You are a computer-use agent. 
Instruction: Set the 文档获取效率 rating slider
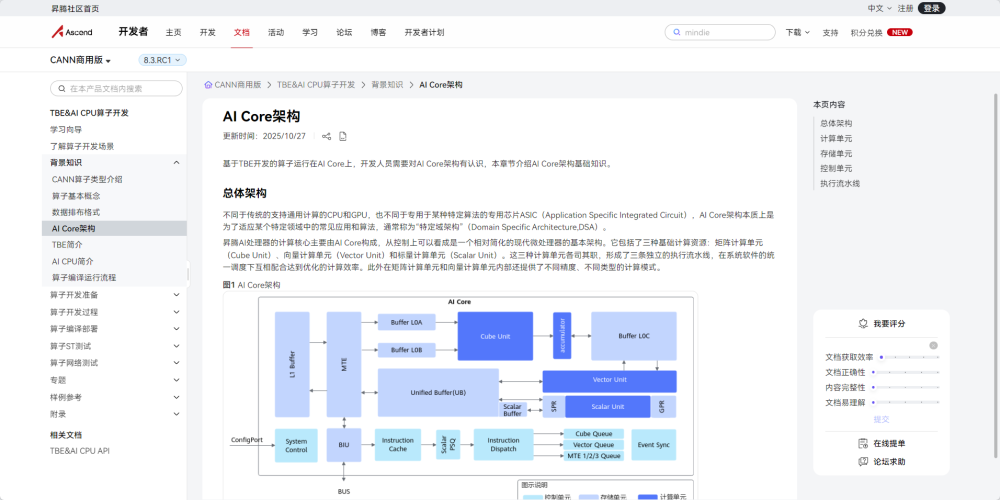pyautogui.click(x=908, y=358)
